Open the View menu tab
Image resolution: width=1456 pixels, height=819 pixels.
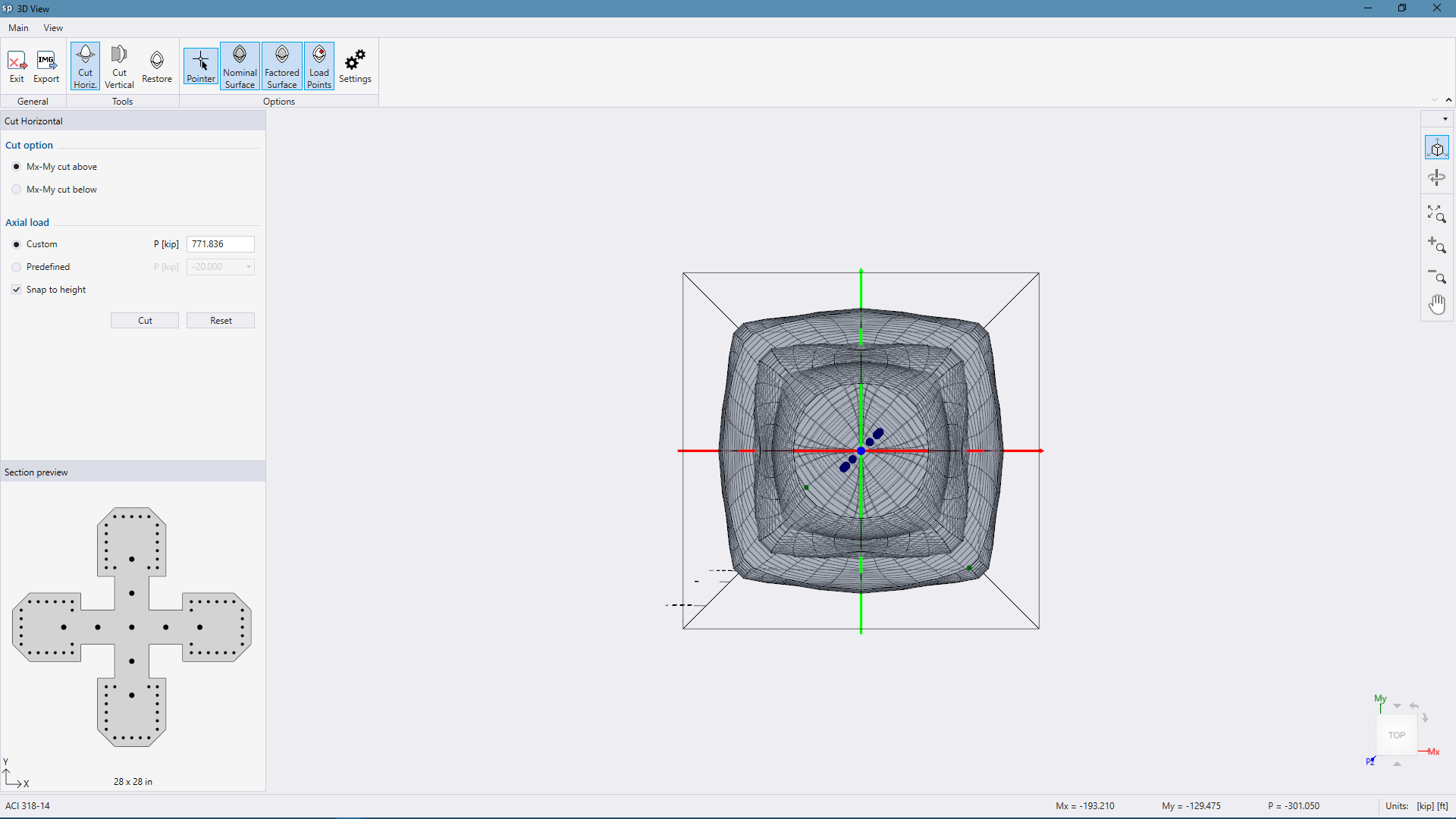(53, 28)
